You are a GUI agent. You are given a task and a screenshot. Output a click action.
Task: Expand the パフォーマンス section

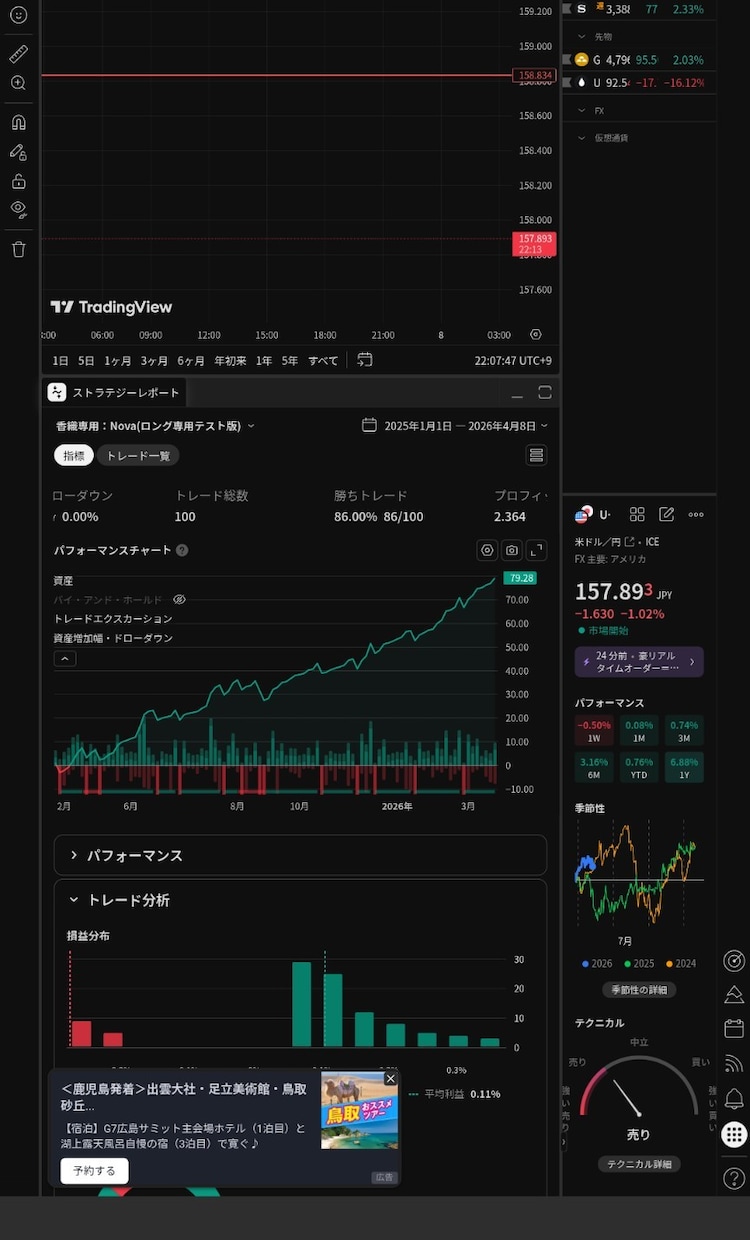pyautogui.click(x=300, y=856)
